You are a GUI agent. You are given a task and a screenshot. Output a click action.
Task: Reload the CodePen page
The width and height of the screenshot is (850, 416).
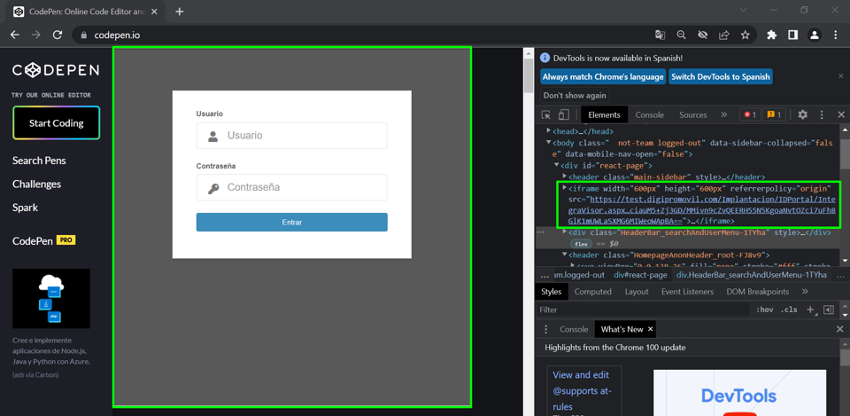(57, 35)
